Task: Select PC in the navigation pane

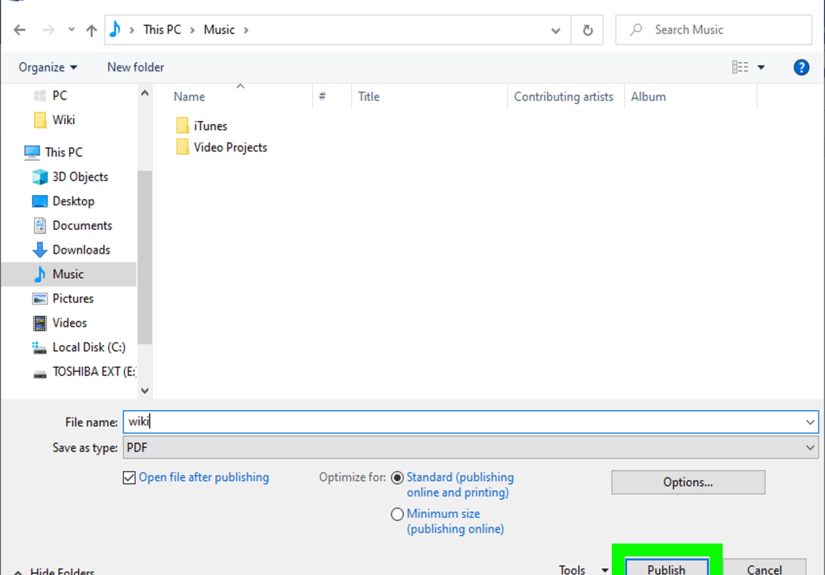Action: tap(59, 96)
